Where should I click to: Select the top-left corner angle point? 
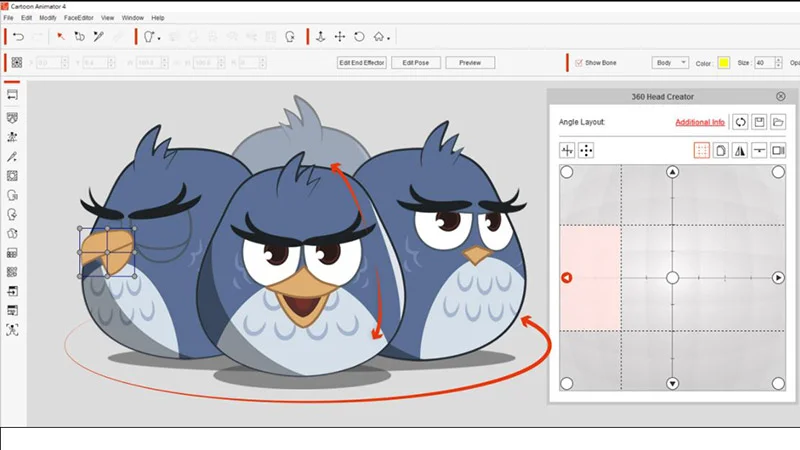(567, 172)
